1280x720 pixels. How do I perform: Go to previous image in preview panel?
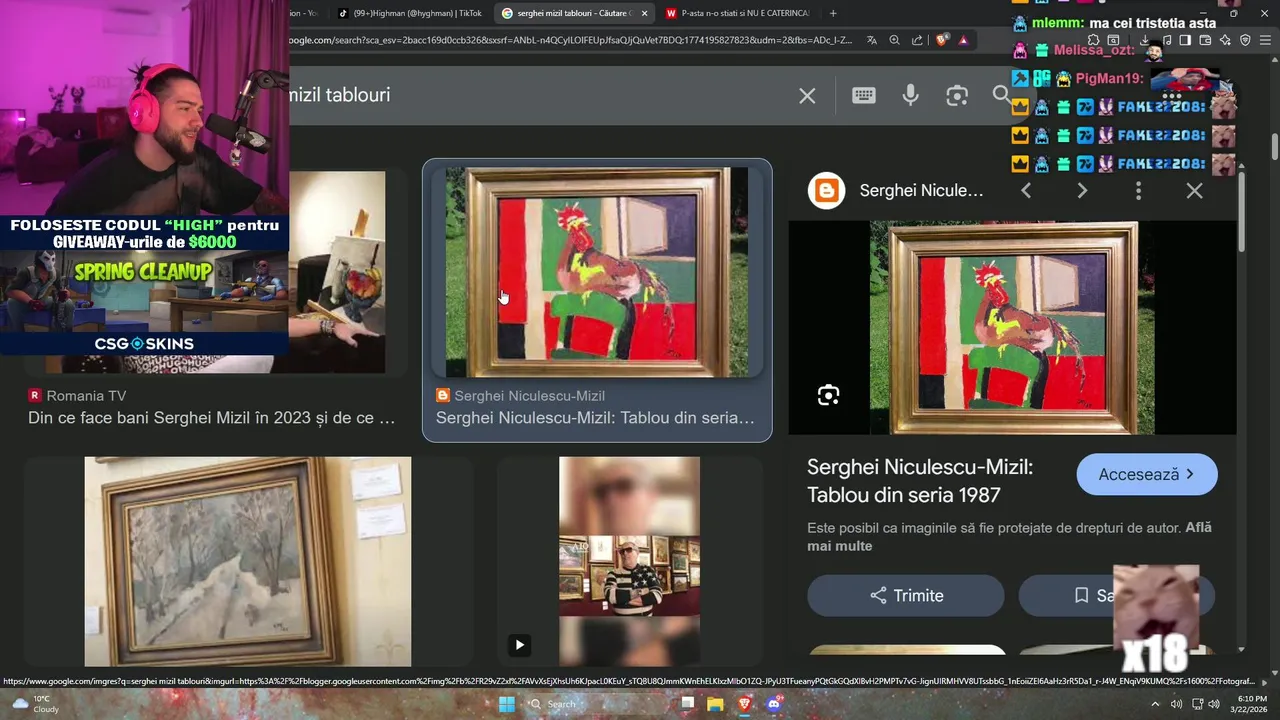tap(1026, 190)
